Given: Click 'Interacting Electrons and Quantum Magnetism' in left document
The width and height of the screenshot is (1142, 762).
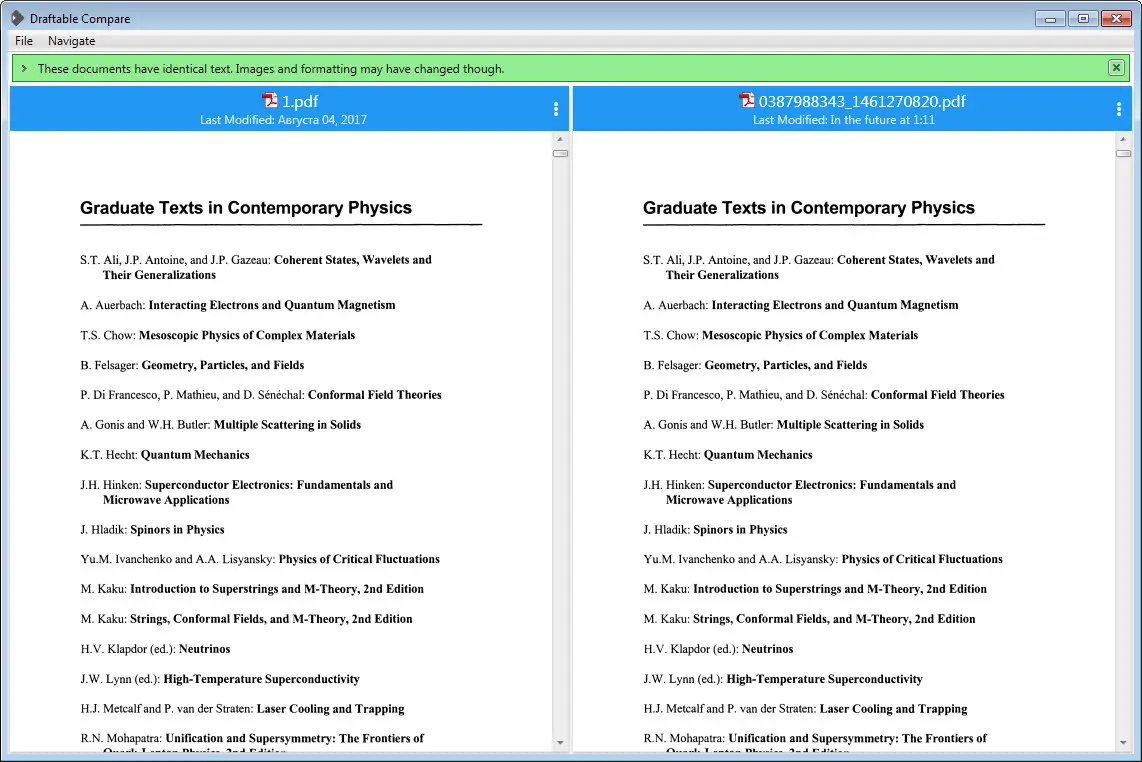Looking at the screenshot, I should (x=272, y=305).
